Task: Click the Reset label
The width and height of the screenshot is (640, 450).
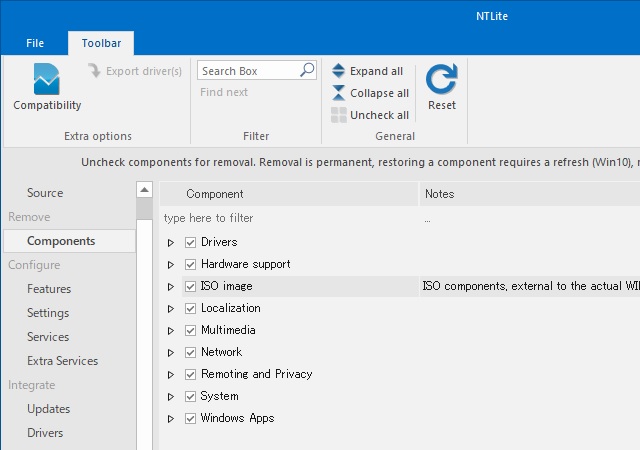Action: pos(442,105)
